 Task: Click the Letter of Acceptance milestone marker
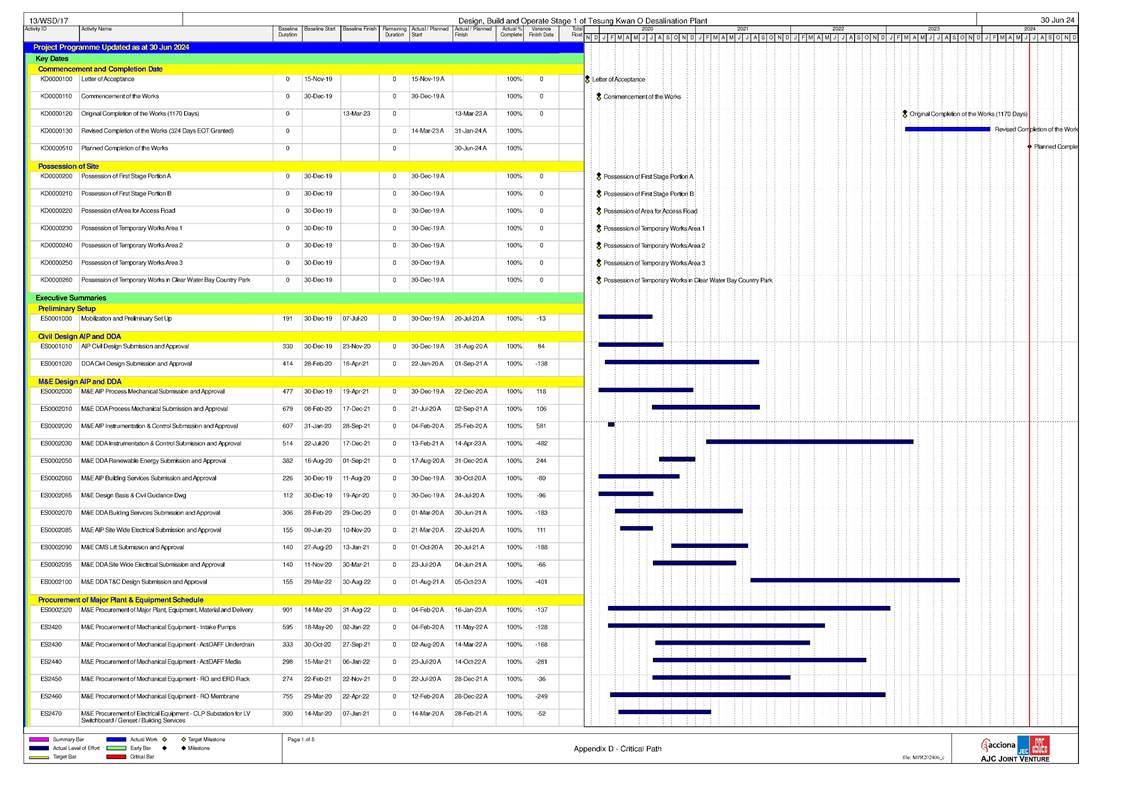587,79
